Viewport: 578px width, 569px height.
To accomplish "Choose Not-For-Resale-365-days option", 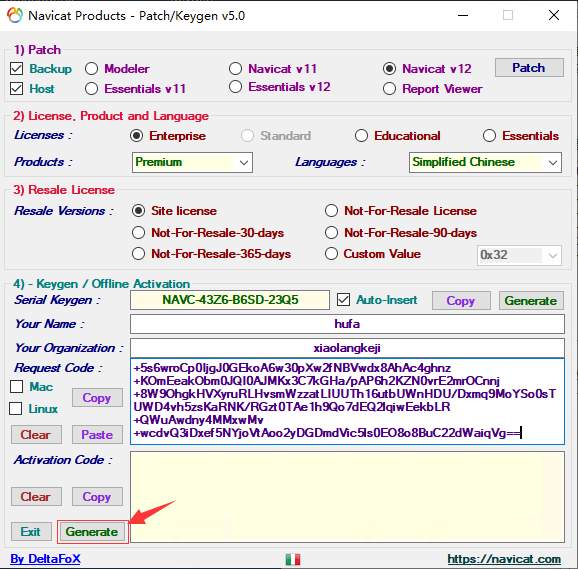I will [138, 254].
